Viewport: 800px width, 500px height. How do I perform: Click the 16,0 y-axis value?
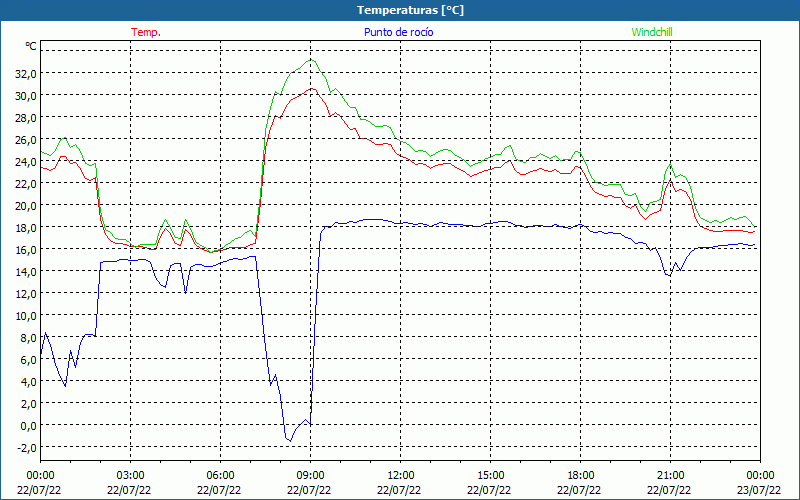(x=26, y=250)
